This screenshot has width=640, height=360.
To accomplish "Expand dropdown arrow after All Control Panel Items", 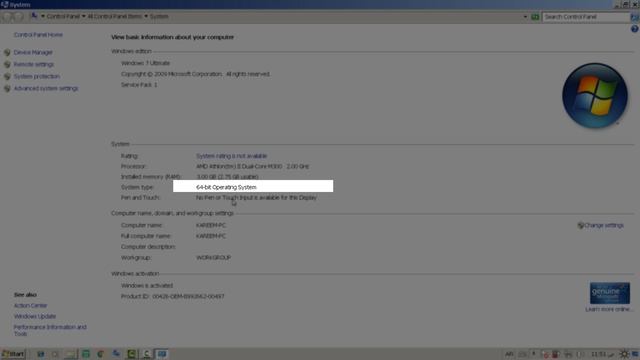I will 146,16.
